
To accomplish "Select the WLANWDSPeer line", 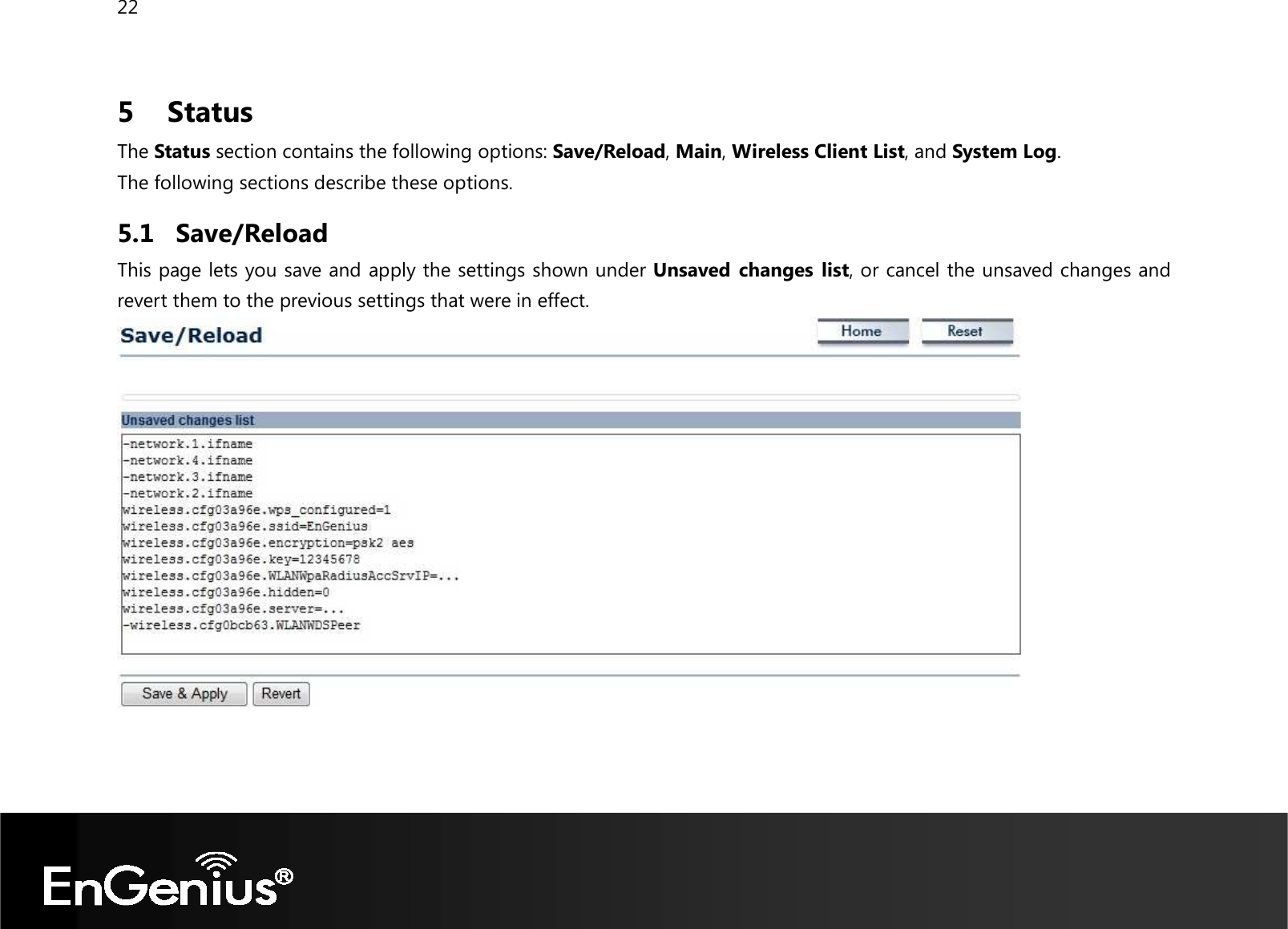I will [241, 625].
